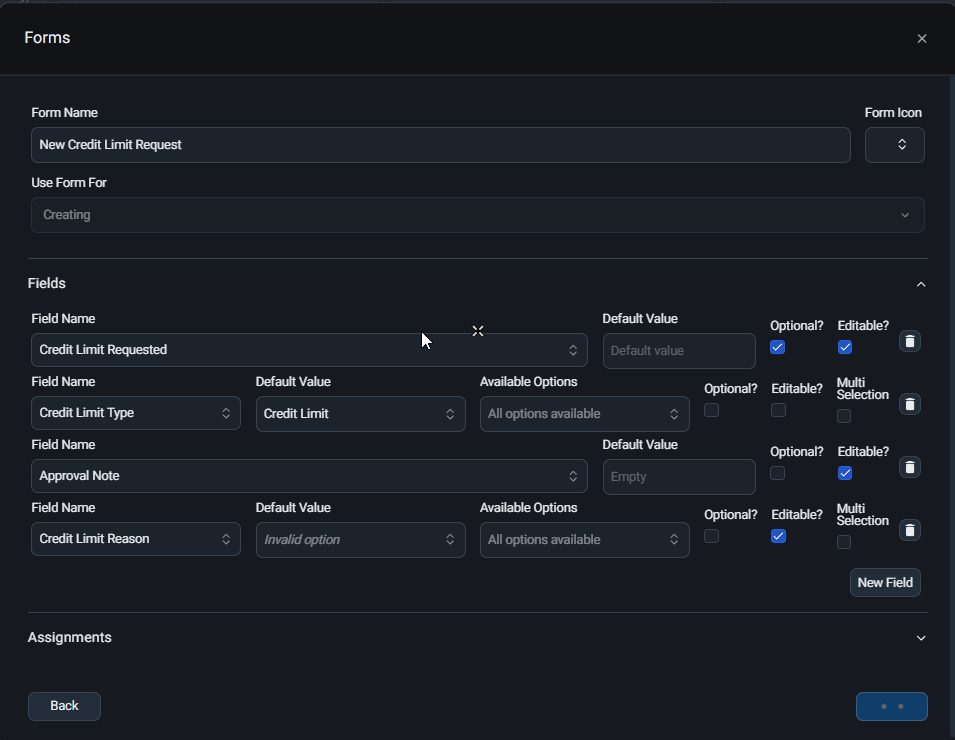This screenshot has height=740, width=955.
Task: Uncheck Editable for Approval Note
Action: [x=845, y=473]
